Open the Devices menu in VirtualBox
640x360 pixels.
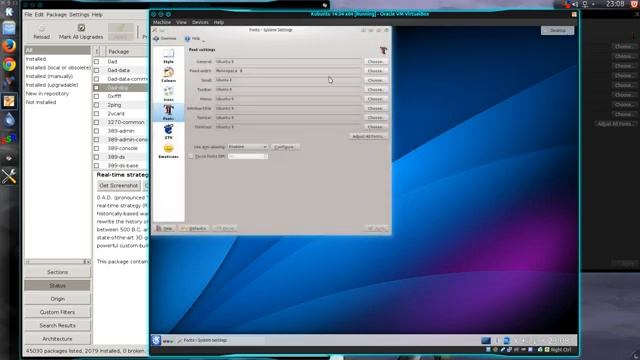point(200,22)
